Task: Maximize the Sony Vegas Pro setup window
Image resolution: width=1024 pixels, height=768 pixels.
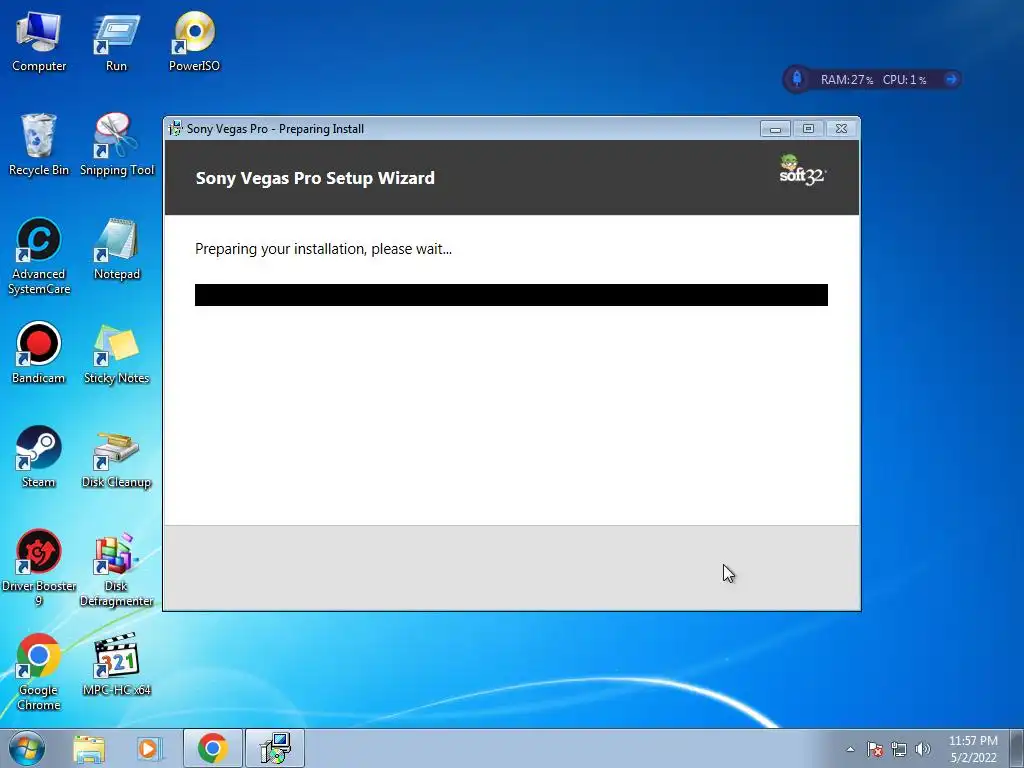Action: pos(808,129)
